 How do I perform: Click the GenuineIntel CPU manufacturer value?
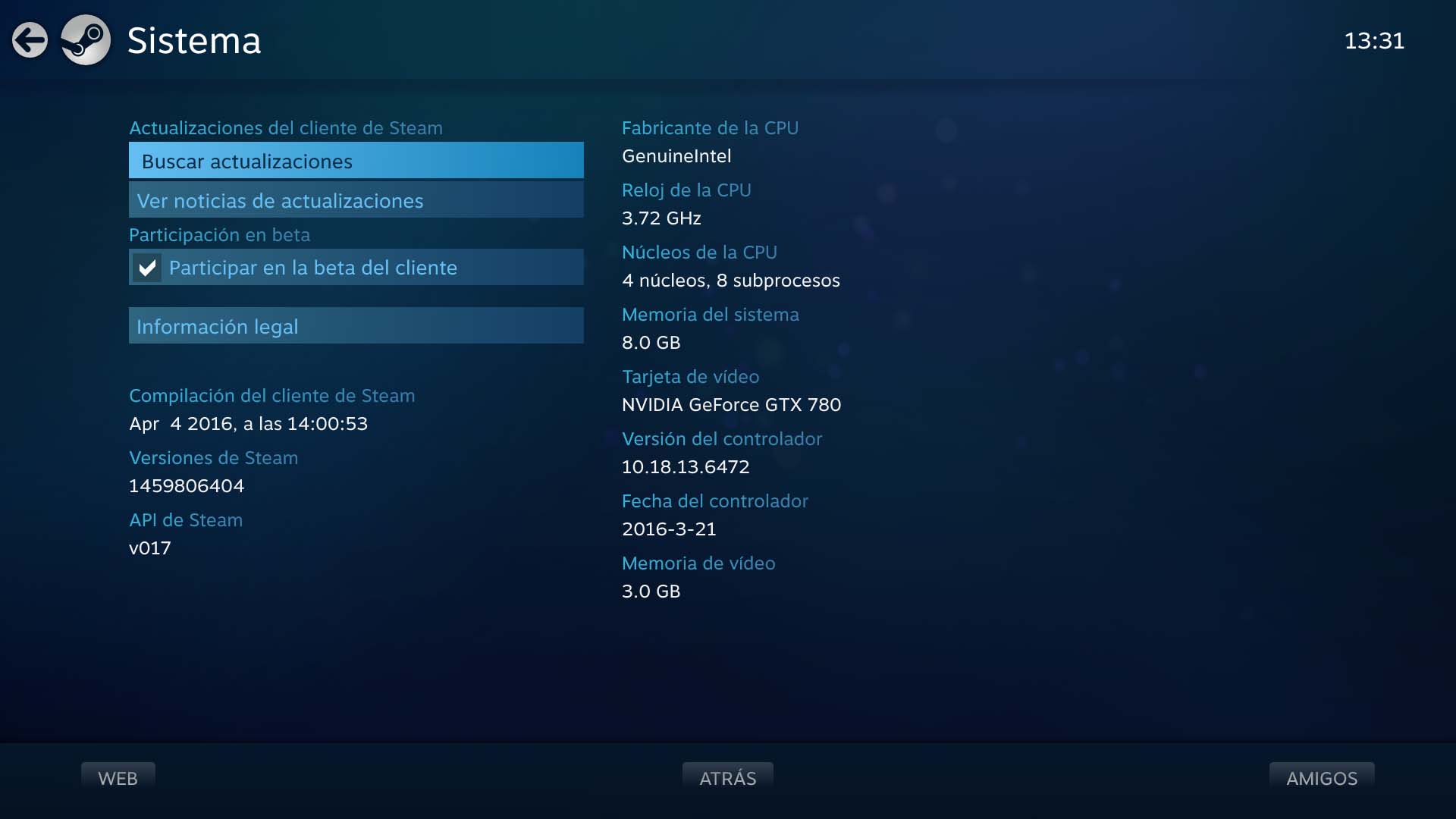(x=676, y=155)
